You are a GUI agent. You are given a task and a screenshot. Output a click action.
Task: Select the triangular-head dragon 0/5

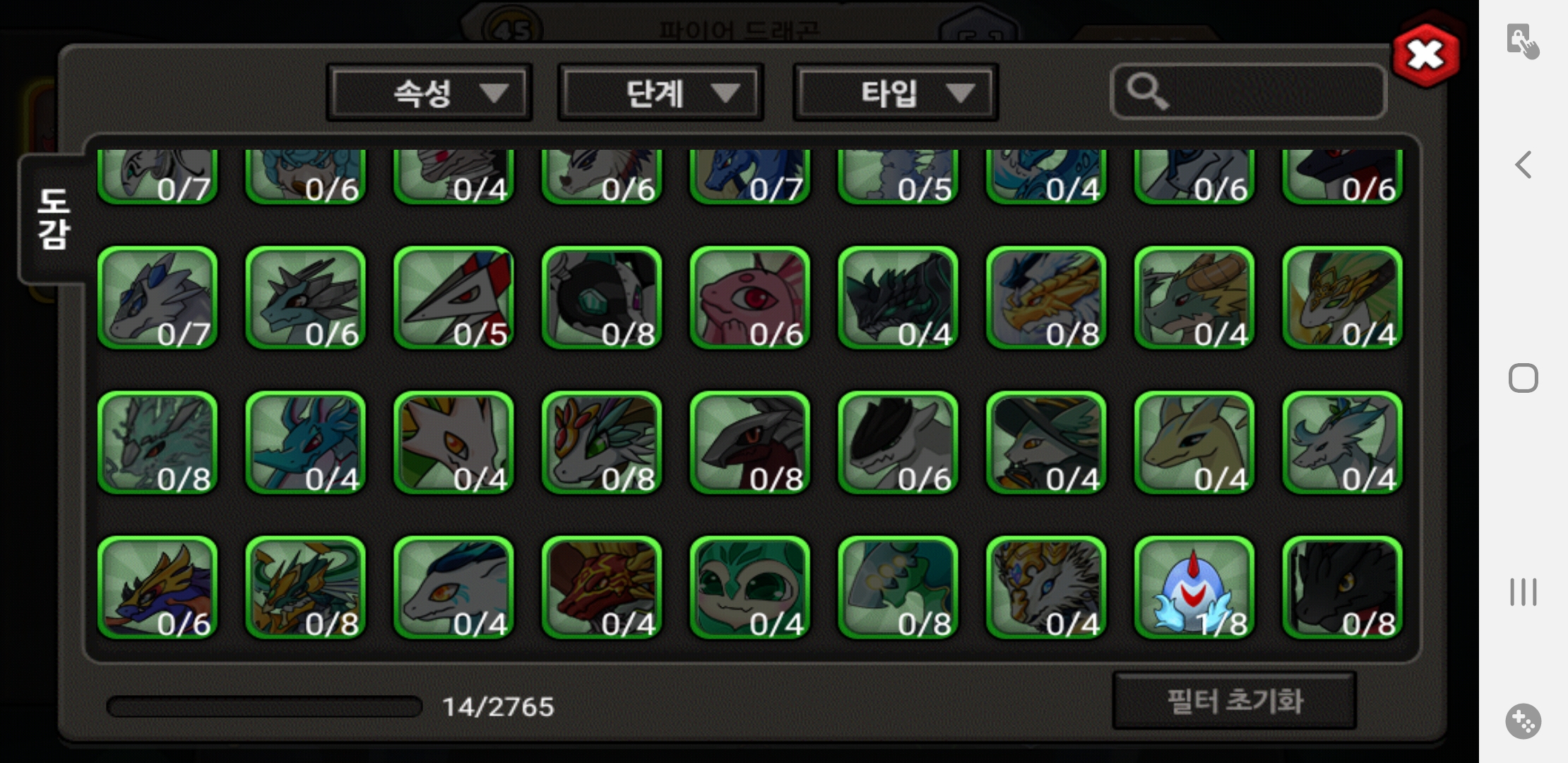click(453, 298)
